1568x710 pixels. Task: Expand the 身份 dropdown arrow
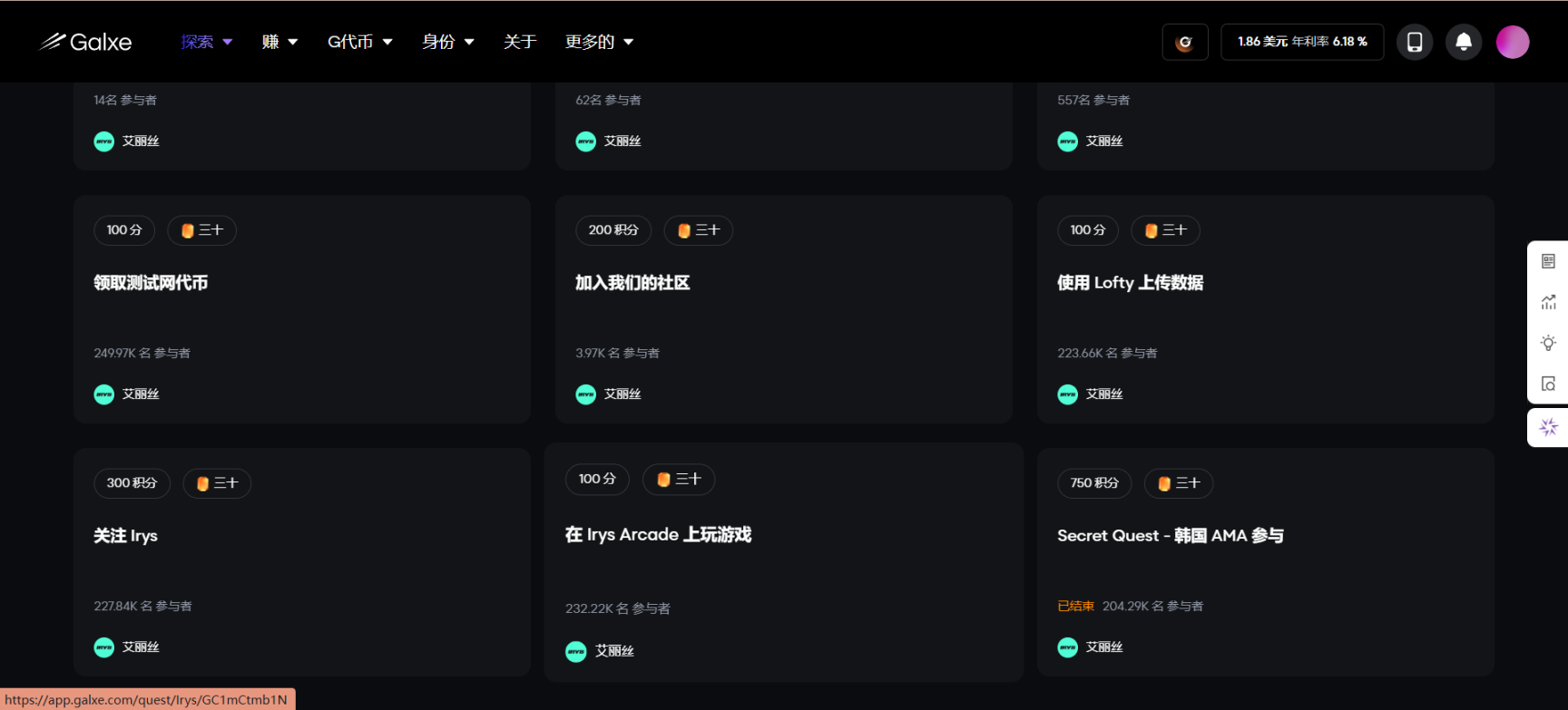(469, 42)
